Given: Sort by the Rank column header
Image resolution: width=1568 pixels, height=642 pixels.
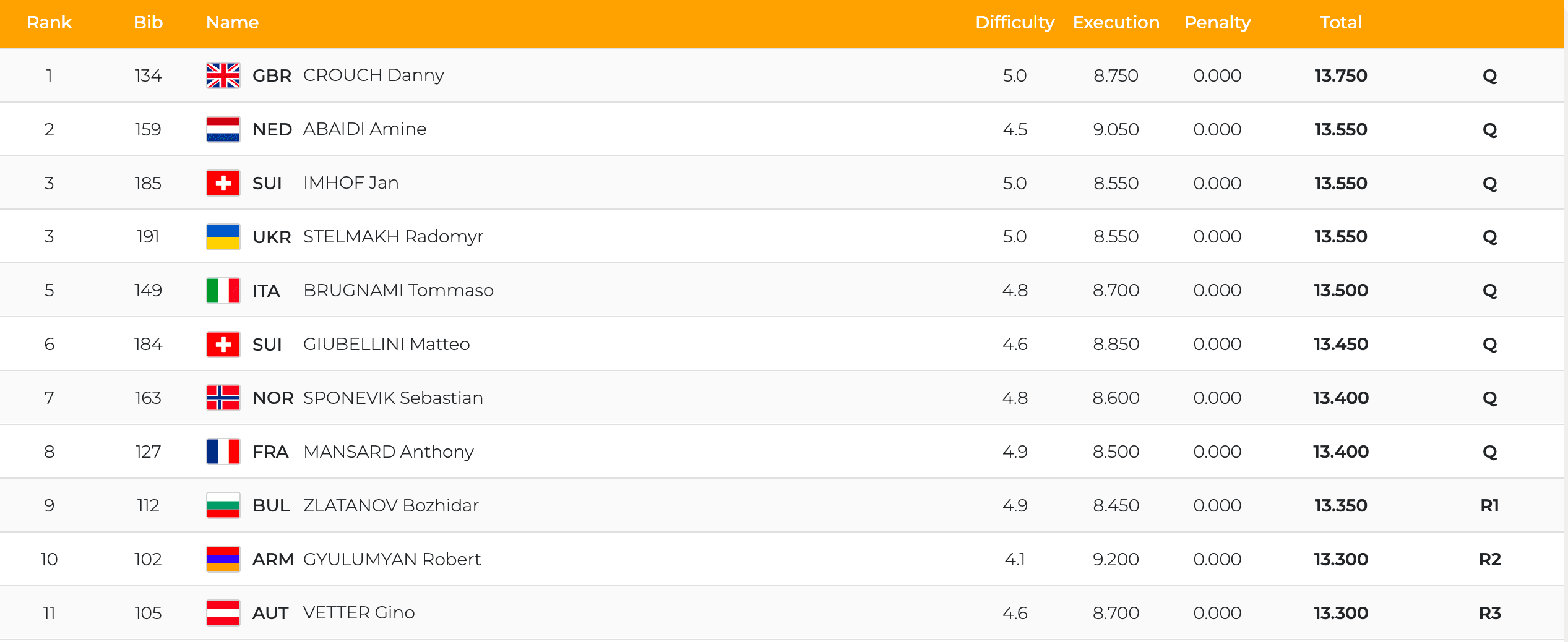Looking at the screenshot, I should click(49, 22).
